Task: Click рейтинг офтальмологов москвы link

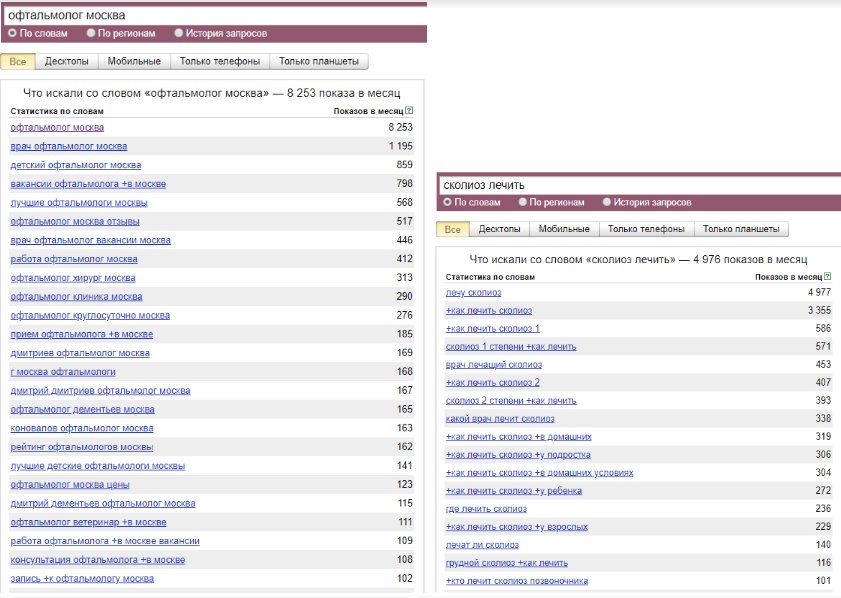Action: [x=82, y=447]
